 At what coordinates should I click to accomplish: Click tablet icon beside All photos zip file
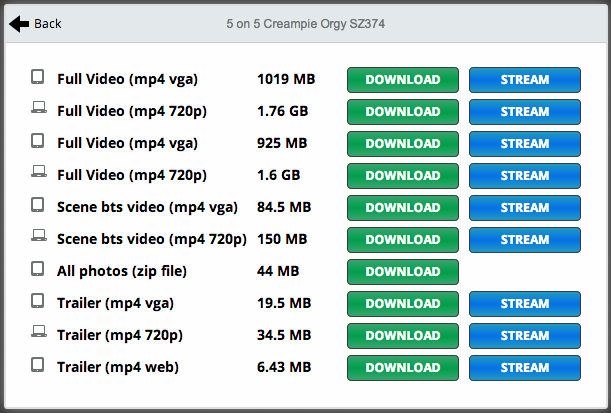[x=38, y=269]
